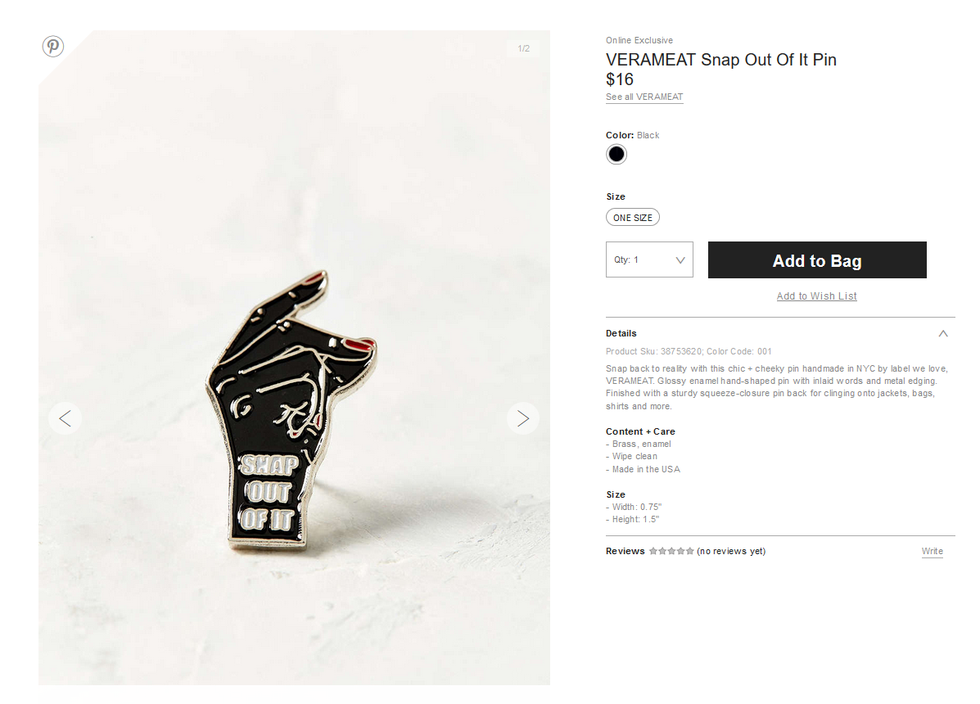Collapse the Details section chevron
Viewport: 980px width, 704px height.
tap(943, 333)
